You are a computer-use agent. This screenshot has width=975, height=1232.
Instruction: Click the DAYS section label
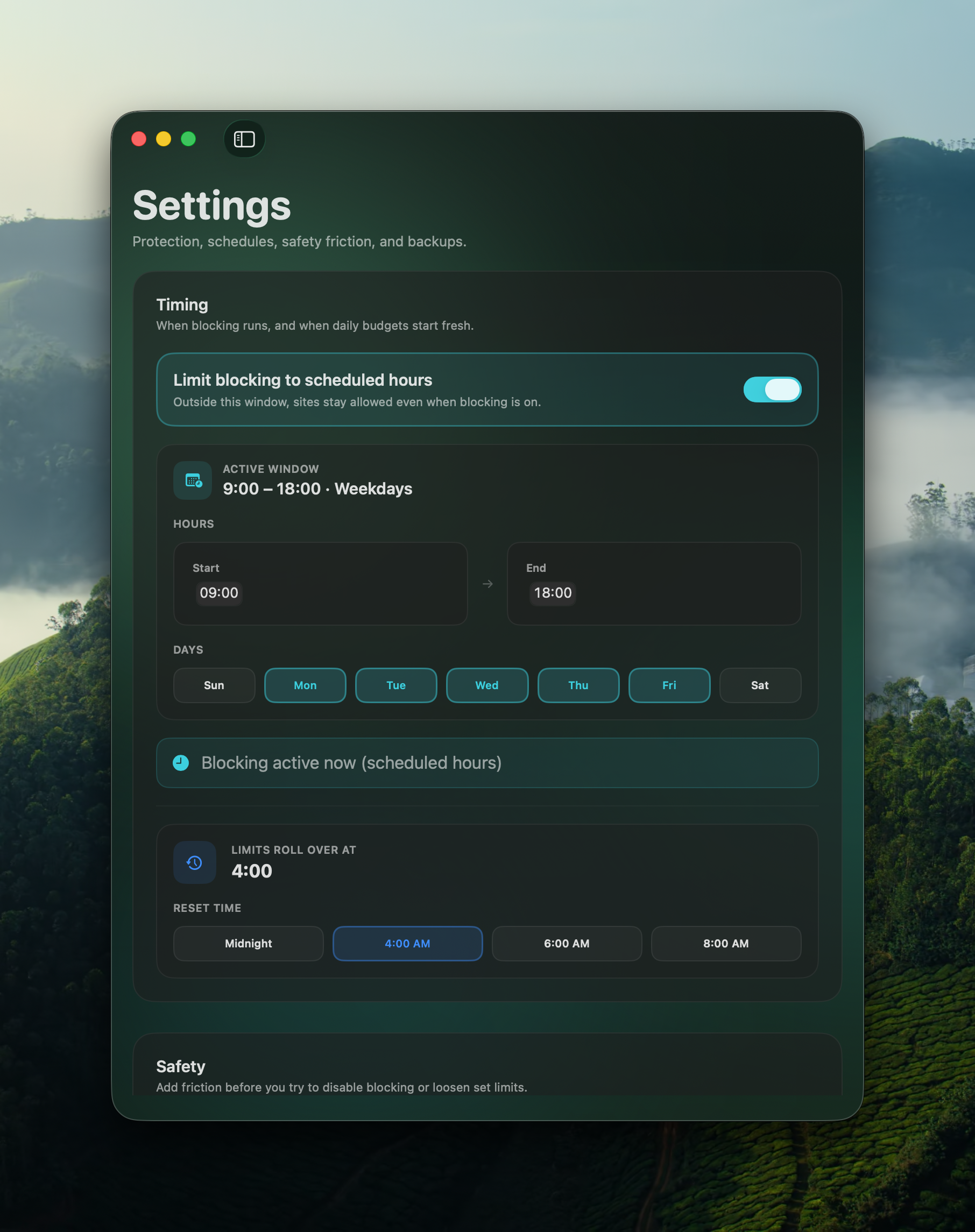188,649
